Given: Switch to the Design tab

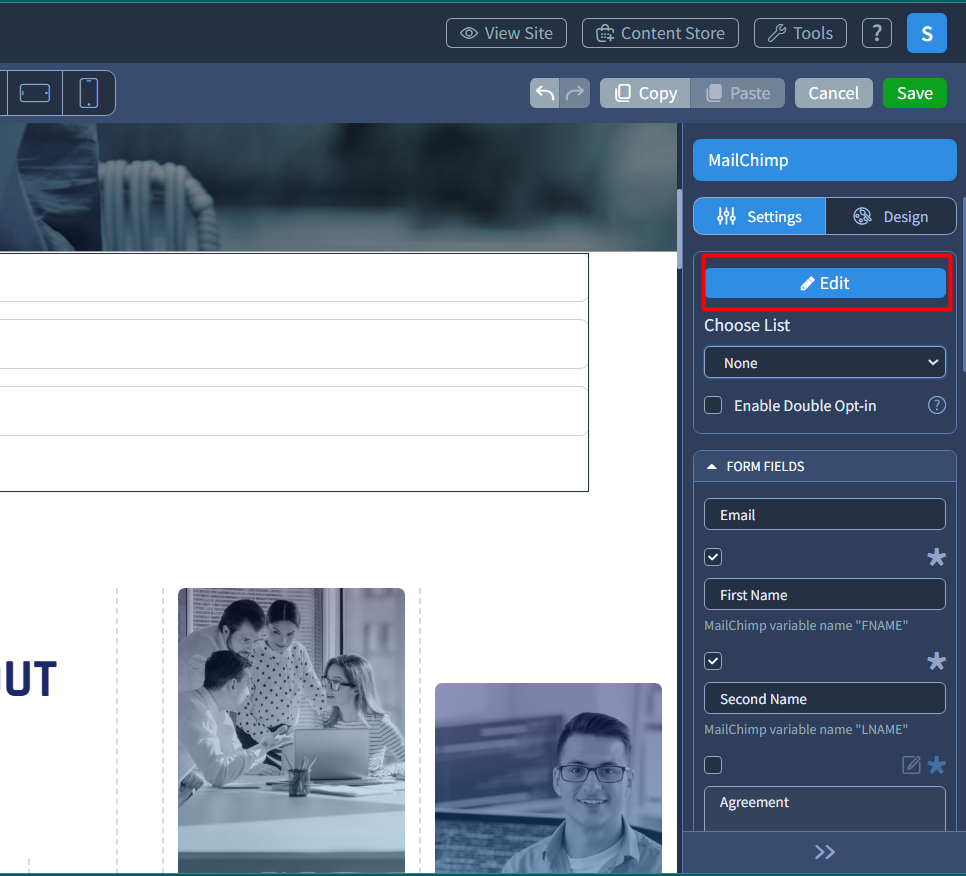Looking at the screenshot, I should tap(890, 216).
